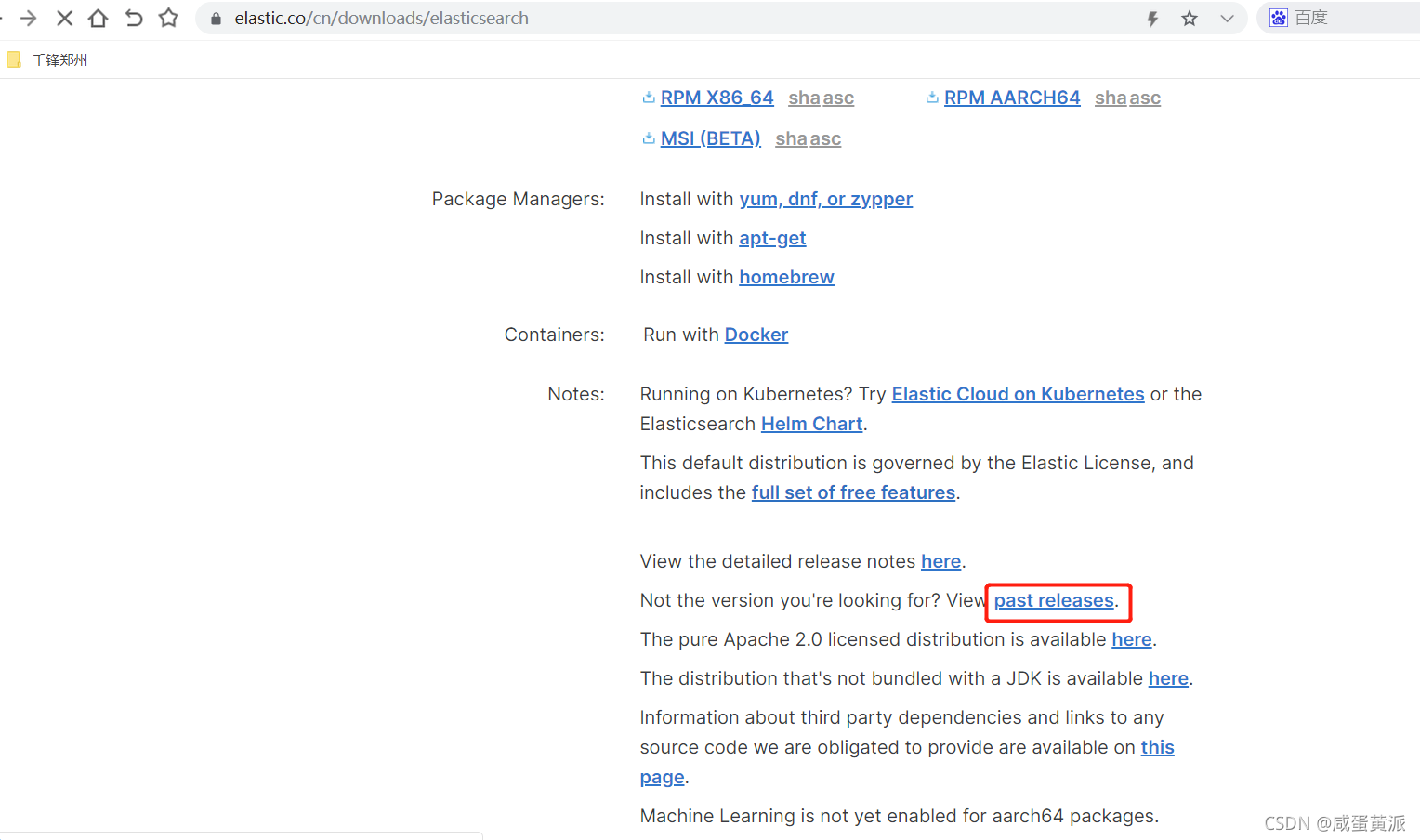Open the past releases link
Screen dimensions: 1420x840
[x=1054, y=600]
